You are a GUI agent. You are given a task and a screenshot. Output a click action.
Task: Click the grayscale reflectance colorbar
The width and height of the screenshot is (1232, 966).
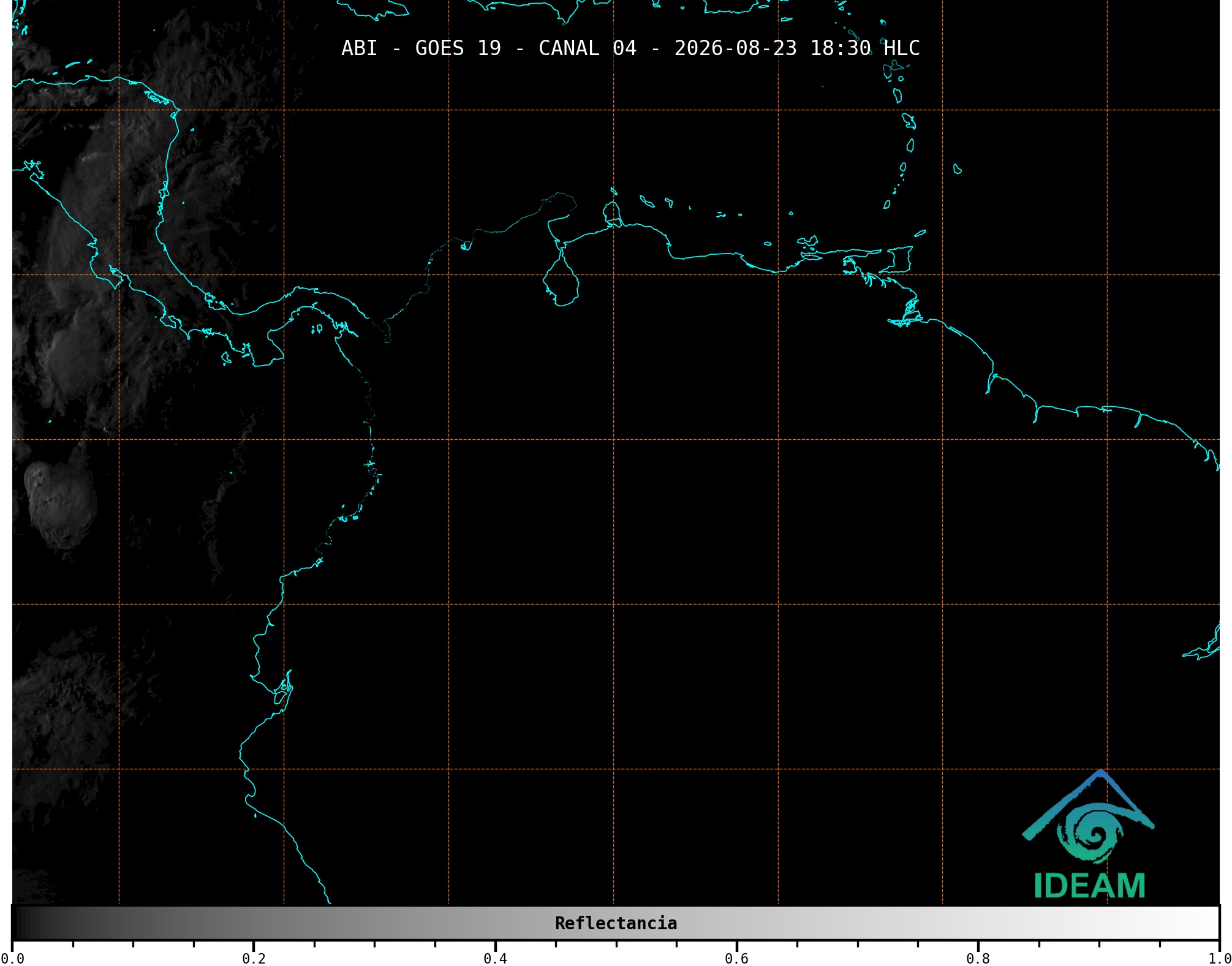click(x=616, y=923)
